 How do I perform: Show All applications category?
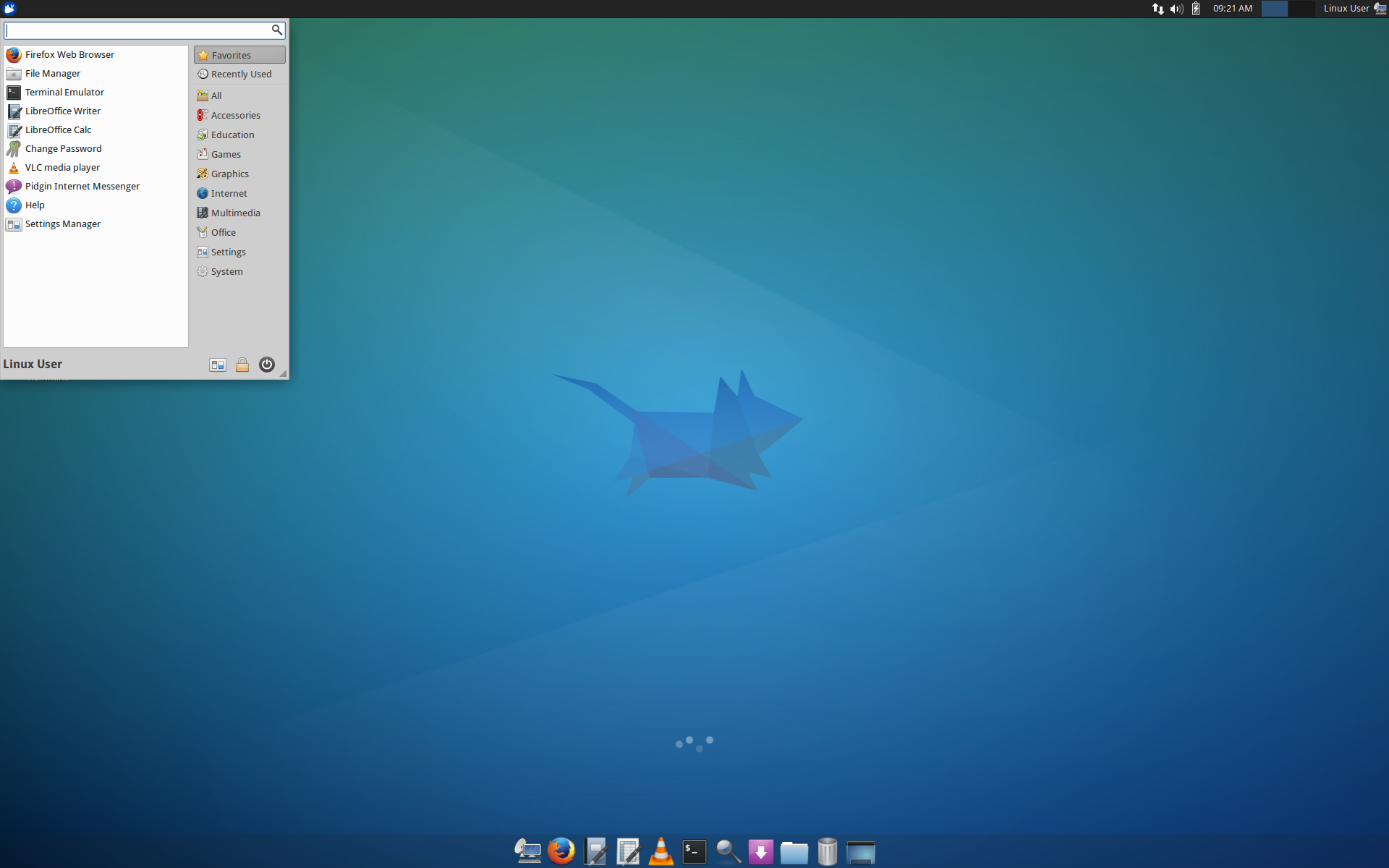216,95
